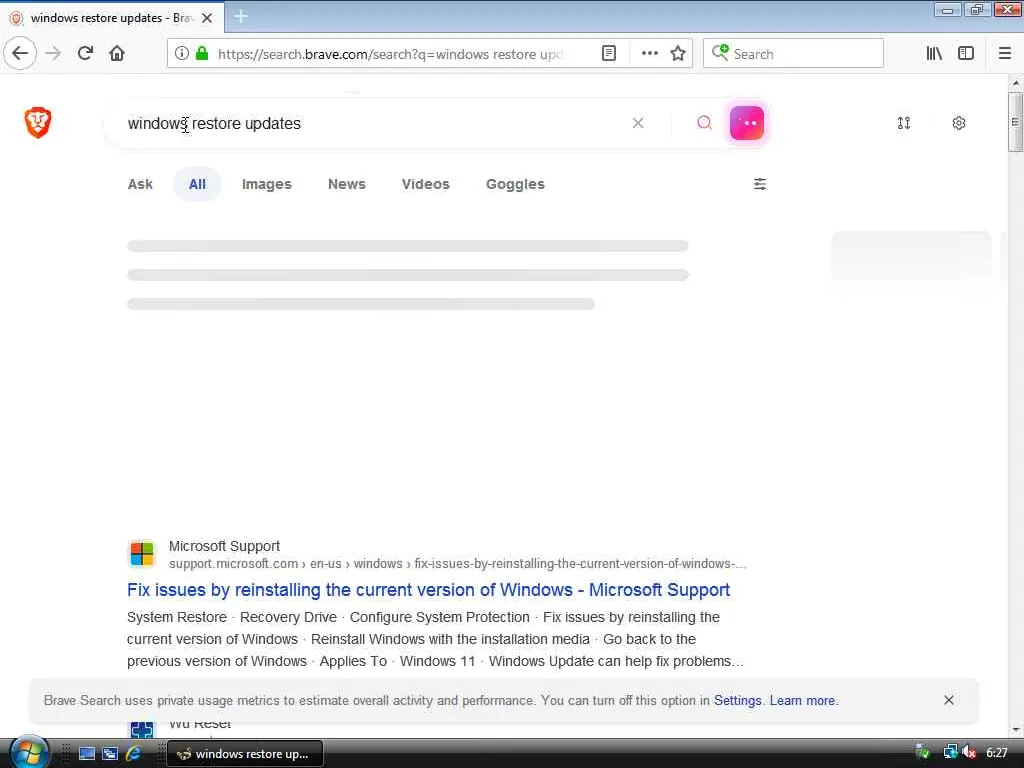Click the taskbar clock 6:27

coord(997,753)
